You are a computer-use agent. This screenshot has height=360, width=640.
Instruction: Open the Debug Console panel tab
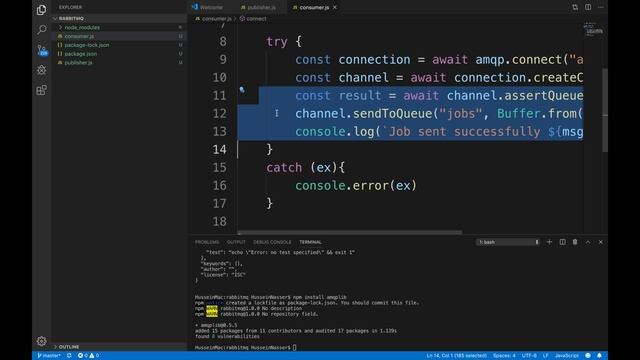pyautogui.click(x=272, y=242)
